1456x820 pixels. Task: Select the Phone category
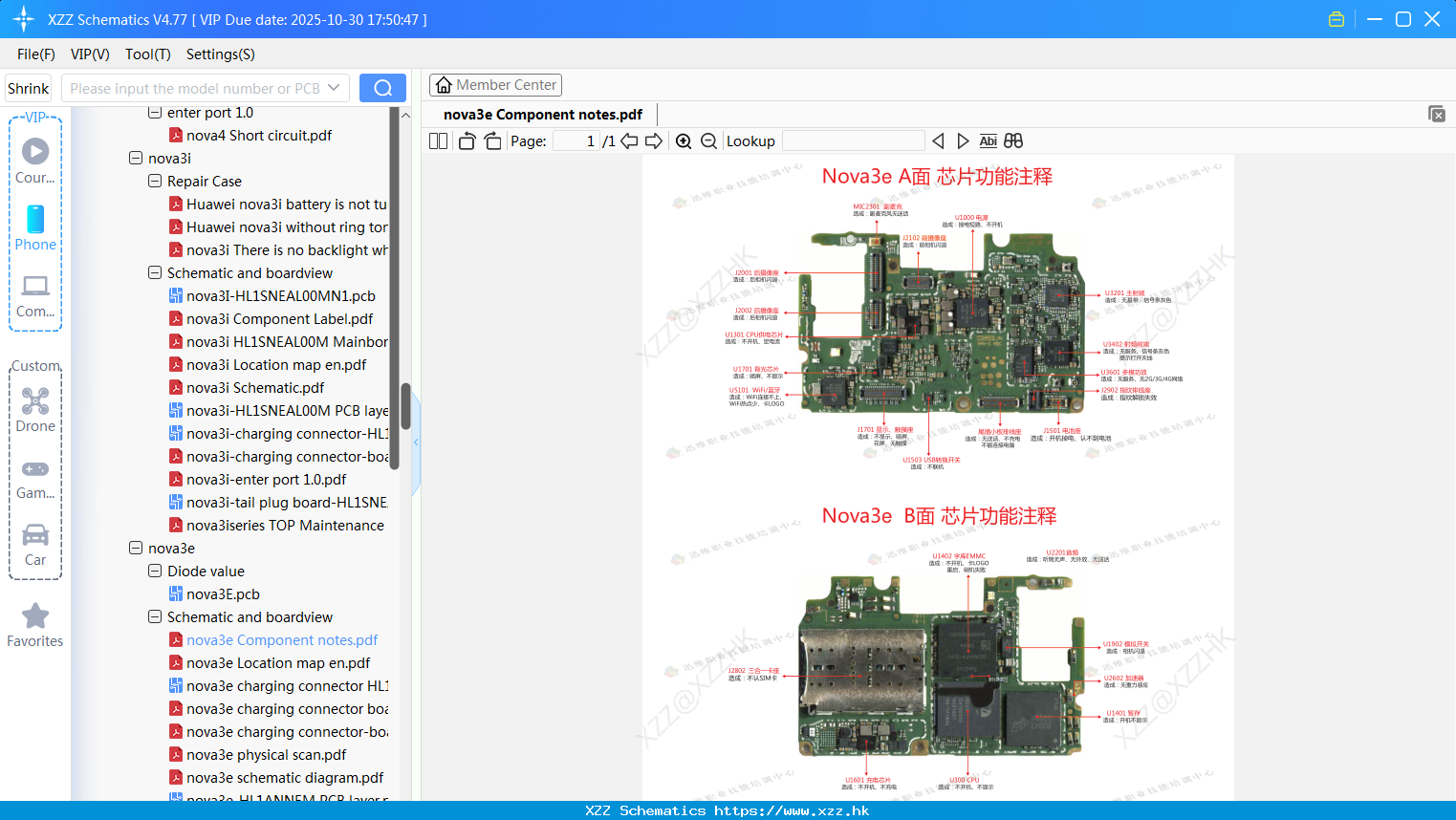(35, 227)
